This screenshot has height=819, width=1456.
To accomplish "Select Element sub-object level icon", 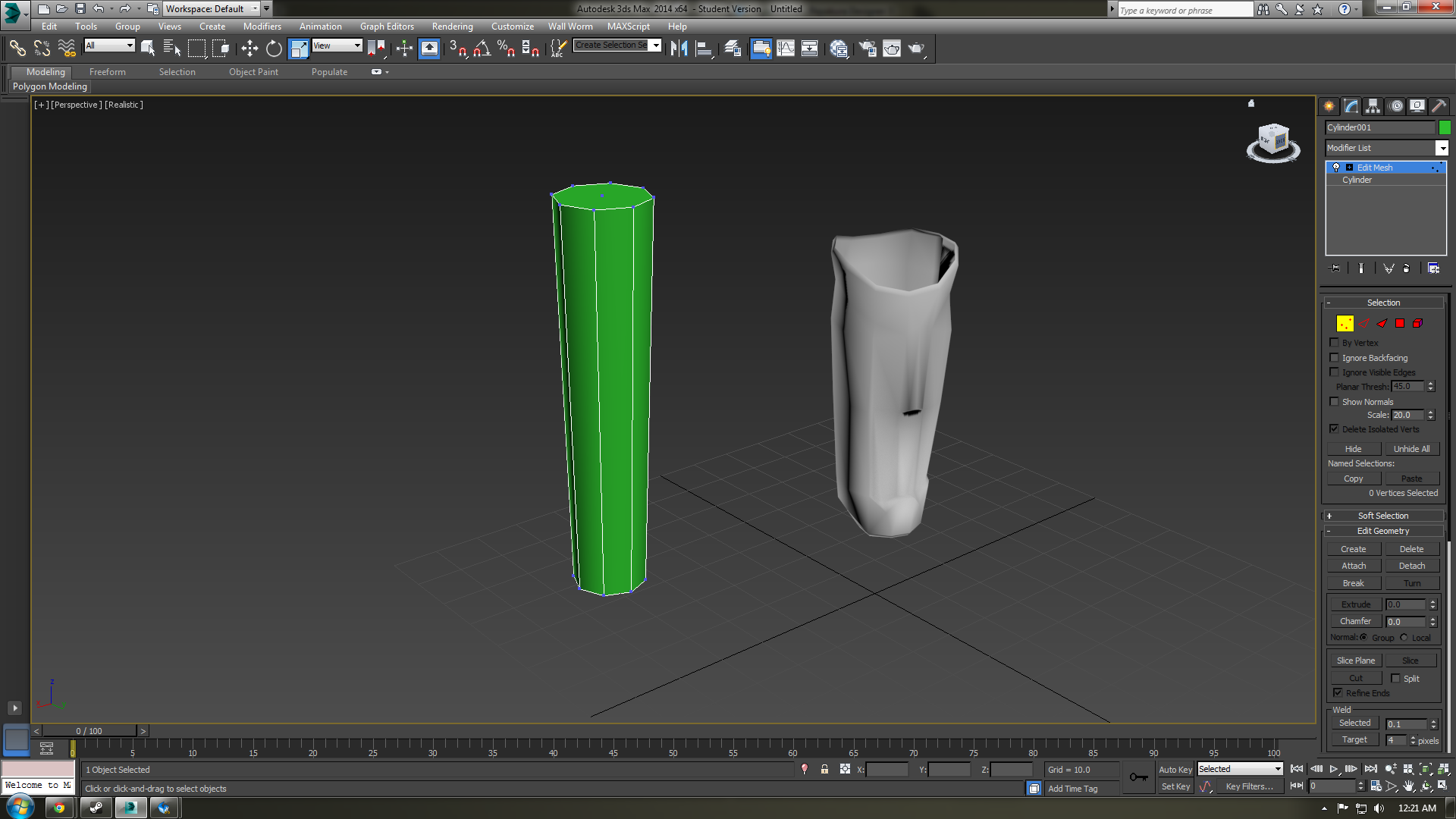I will [x=1417, y=324].
